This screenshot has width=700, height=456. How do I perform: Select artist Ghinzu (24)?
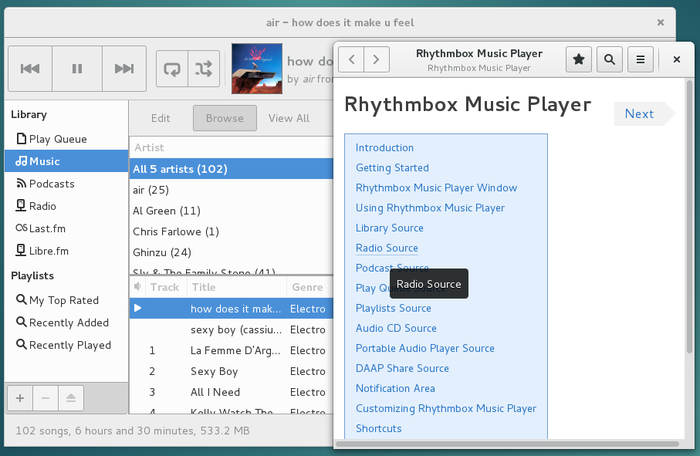click(231, 252)
